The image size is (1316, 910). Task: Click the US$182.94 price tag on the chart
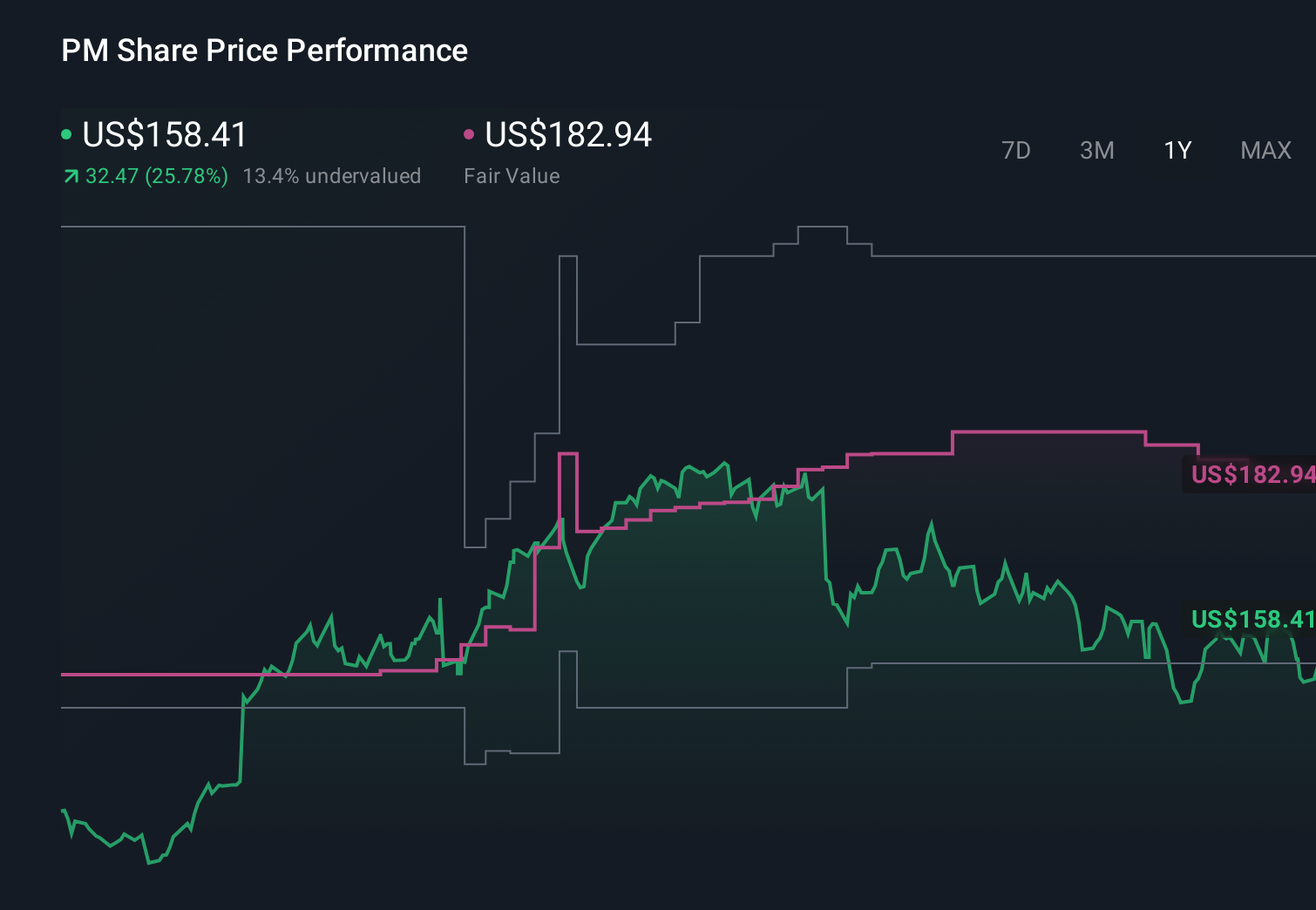(x=1251, y=476)
